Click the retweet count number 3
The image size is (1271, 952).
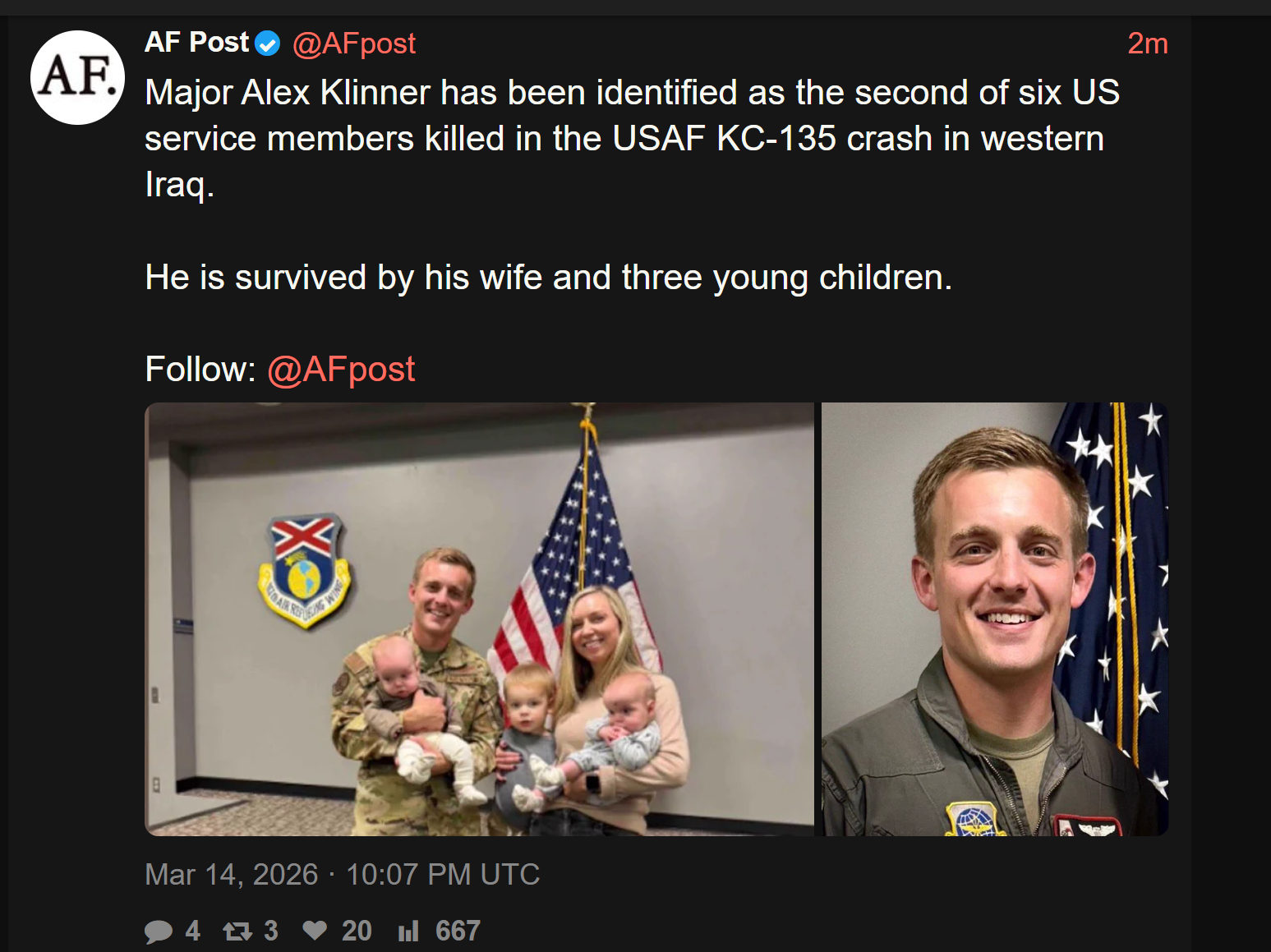click(x=271, y=931)
